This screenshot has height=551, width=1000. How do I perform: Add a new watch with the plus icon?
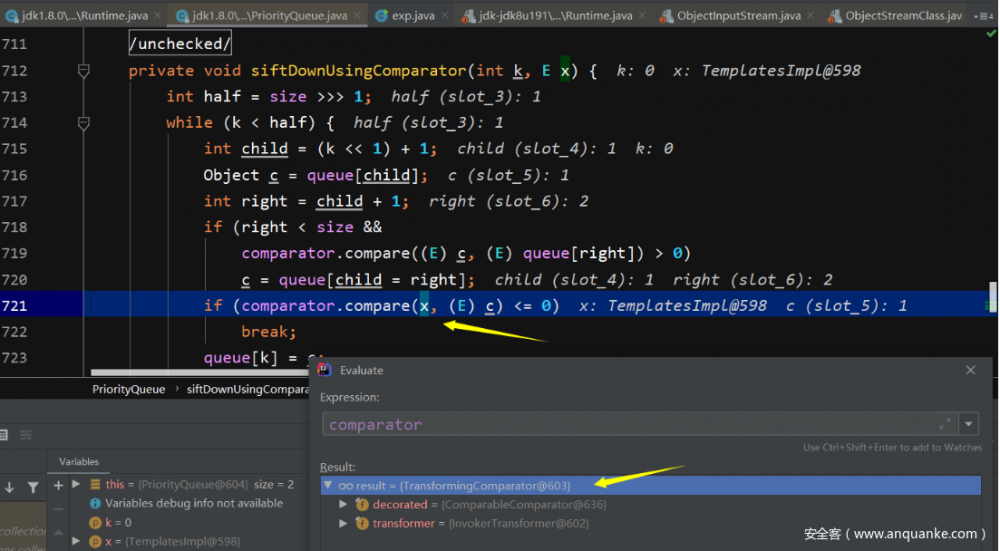58,485
